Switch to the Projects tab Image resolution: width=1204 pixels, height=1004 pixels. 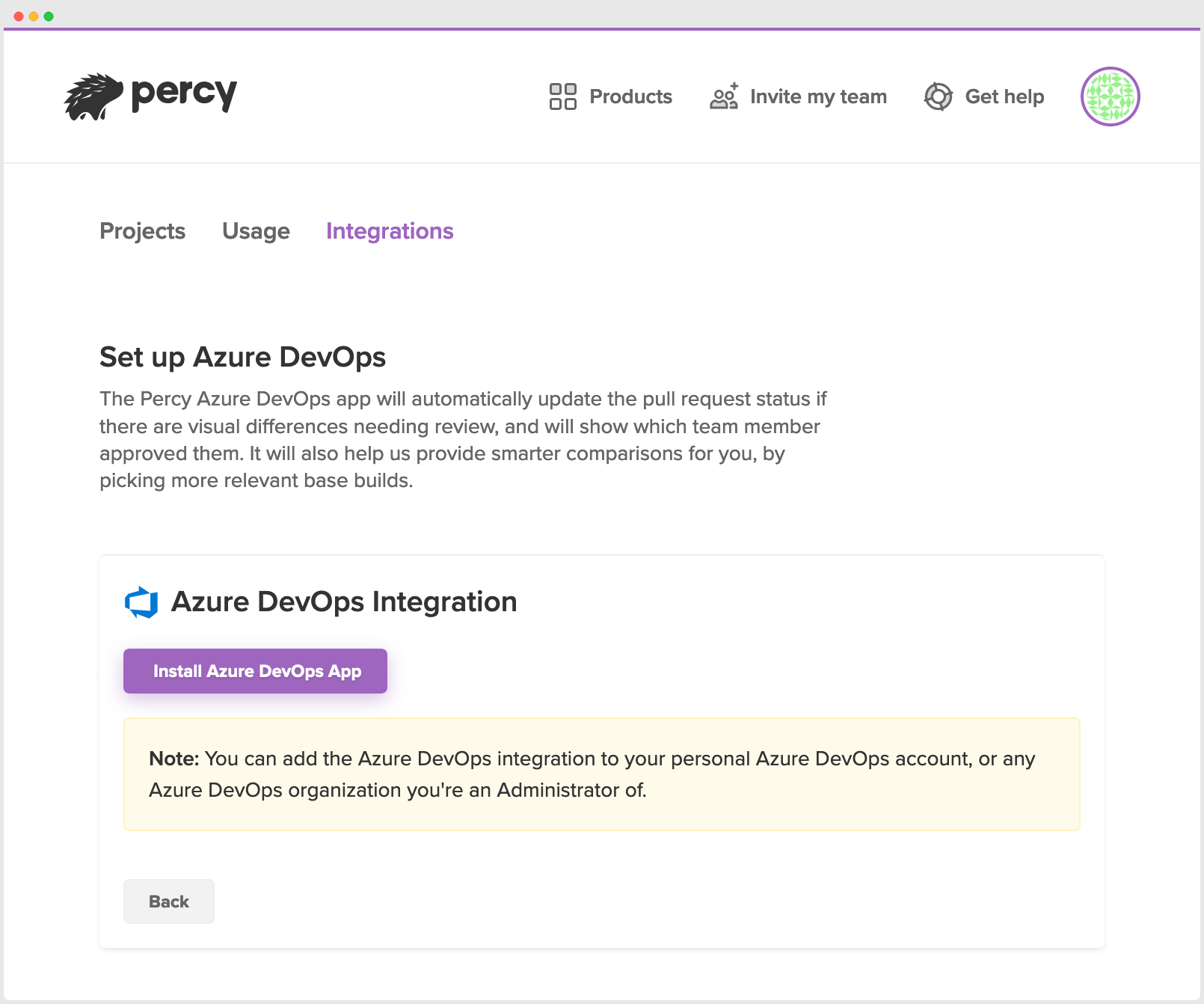pyautogui.click(x=142, y=231)
